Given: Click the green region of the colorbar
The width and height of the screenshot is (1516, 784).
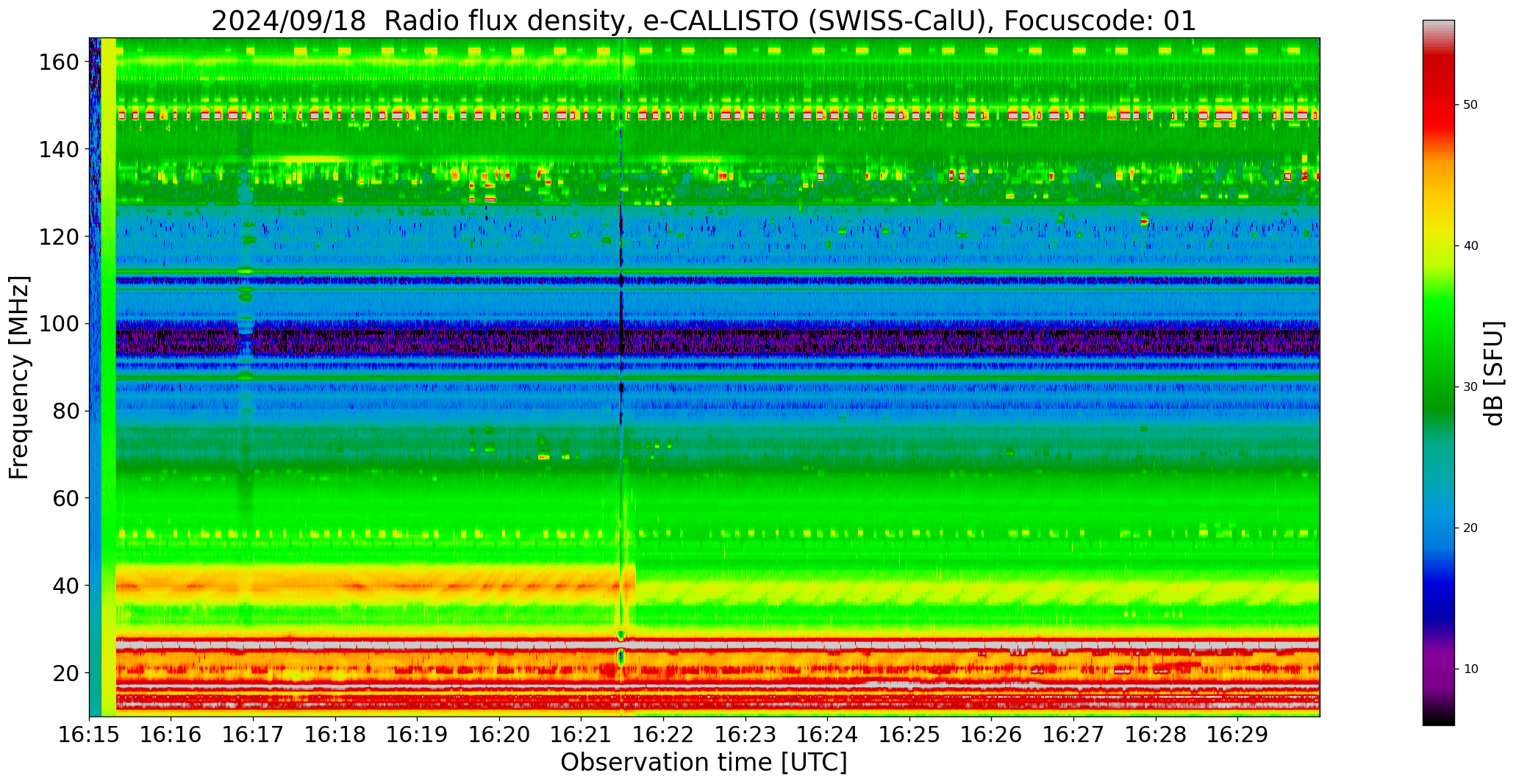Looking at the screenshot, I should click(1438, 353).
